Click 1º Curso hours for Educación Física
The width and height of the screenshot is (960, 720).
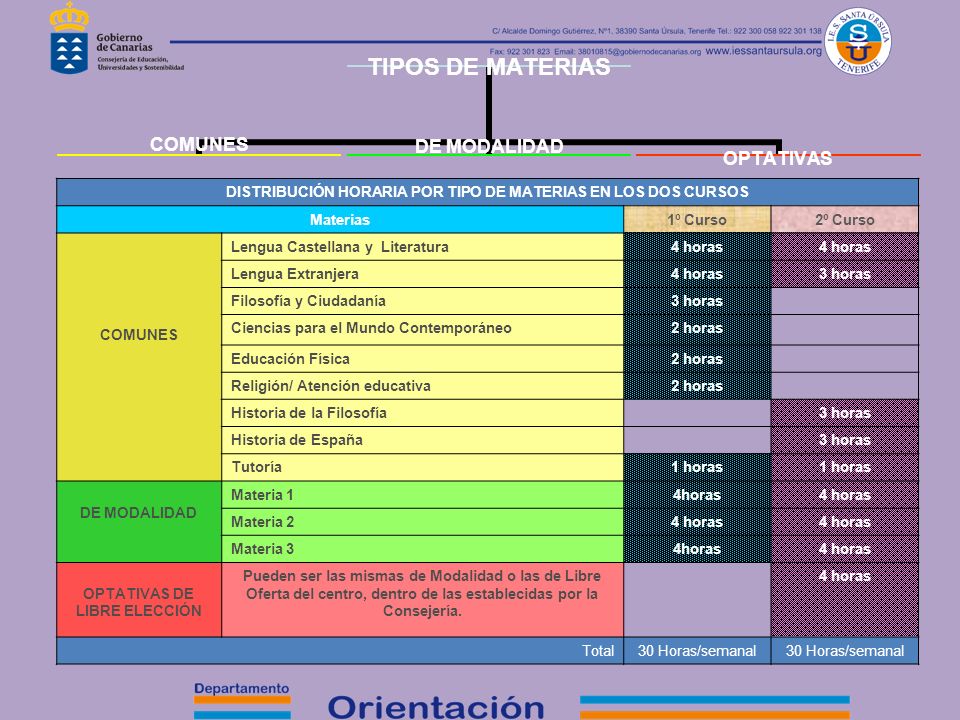tap(697, 359)
